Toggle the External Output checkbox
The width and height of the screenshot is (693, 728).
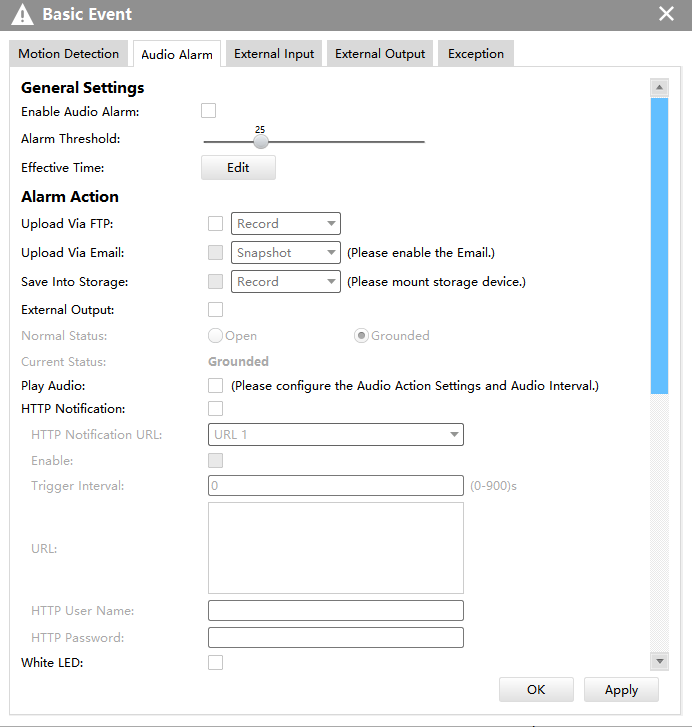(x=215, y=310)
